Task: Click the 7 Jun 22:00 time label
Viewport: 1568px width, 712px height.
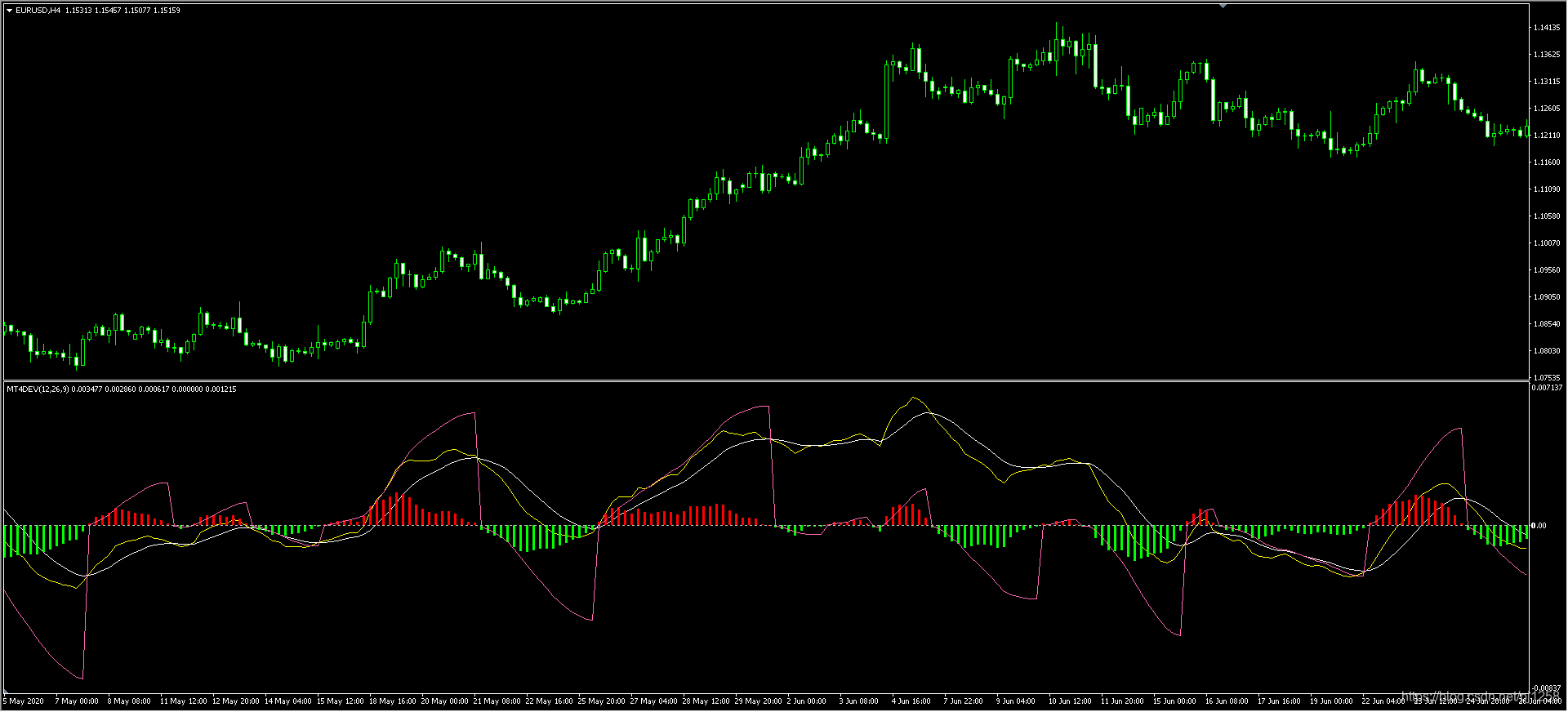Action: (964, 701)
